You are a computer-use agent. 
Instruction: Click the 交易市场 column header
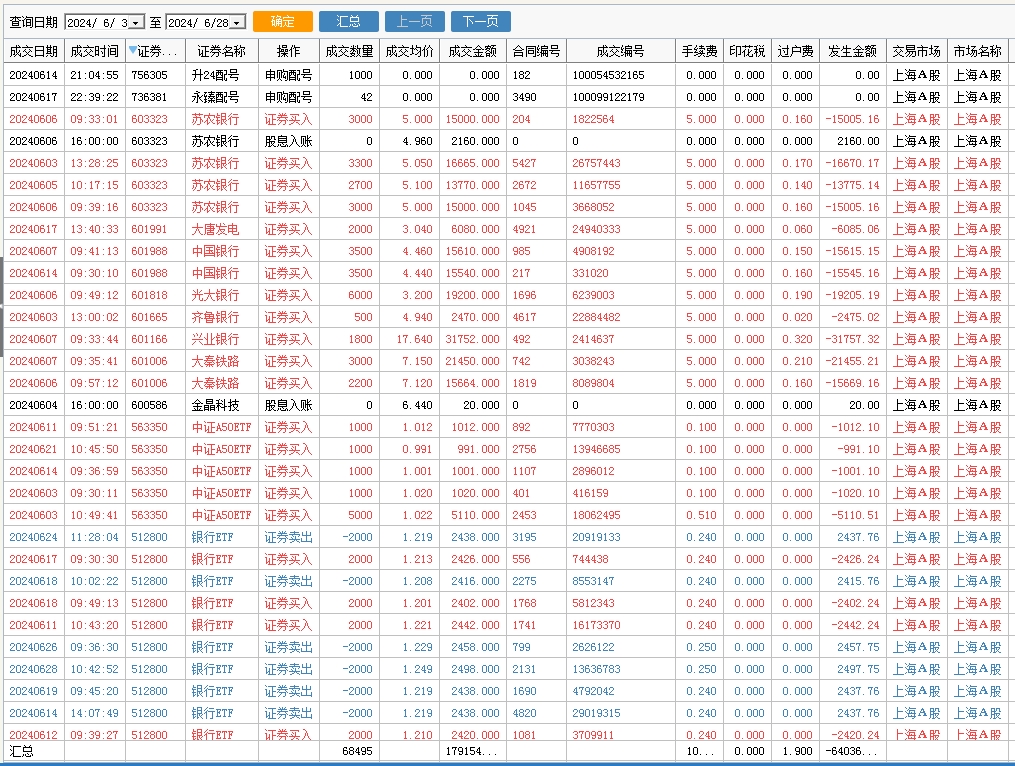[x=917, y=51]
